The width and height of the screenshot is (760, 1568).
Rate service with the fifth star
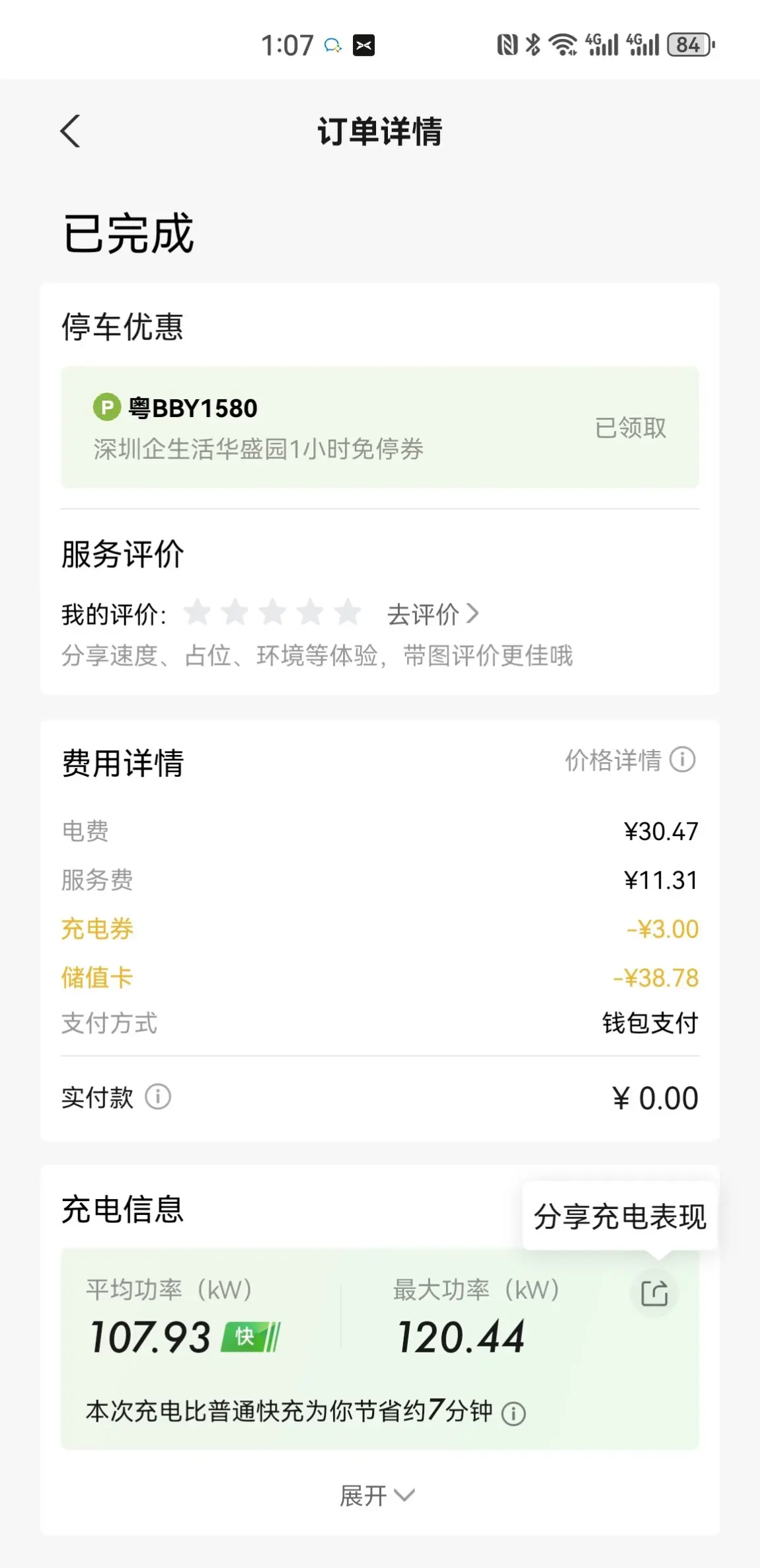pyautogui.click(x=348, y=613)
